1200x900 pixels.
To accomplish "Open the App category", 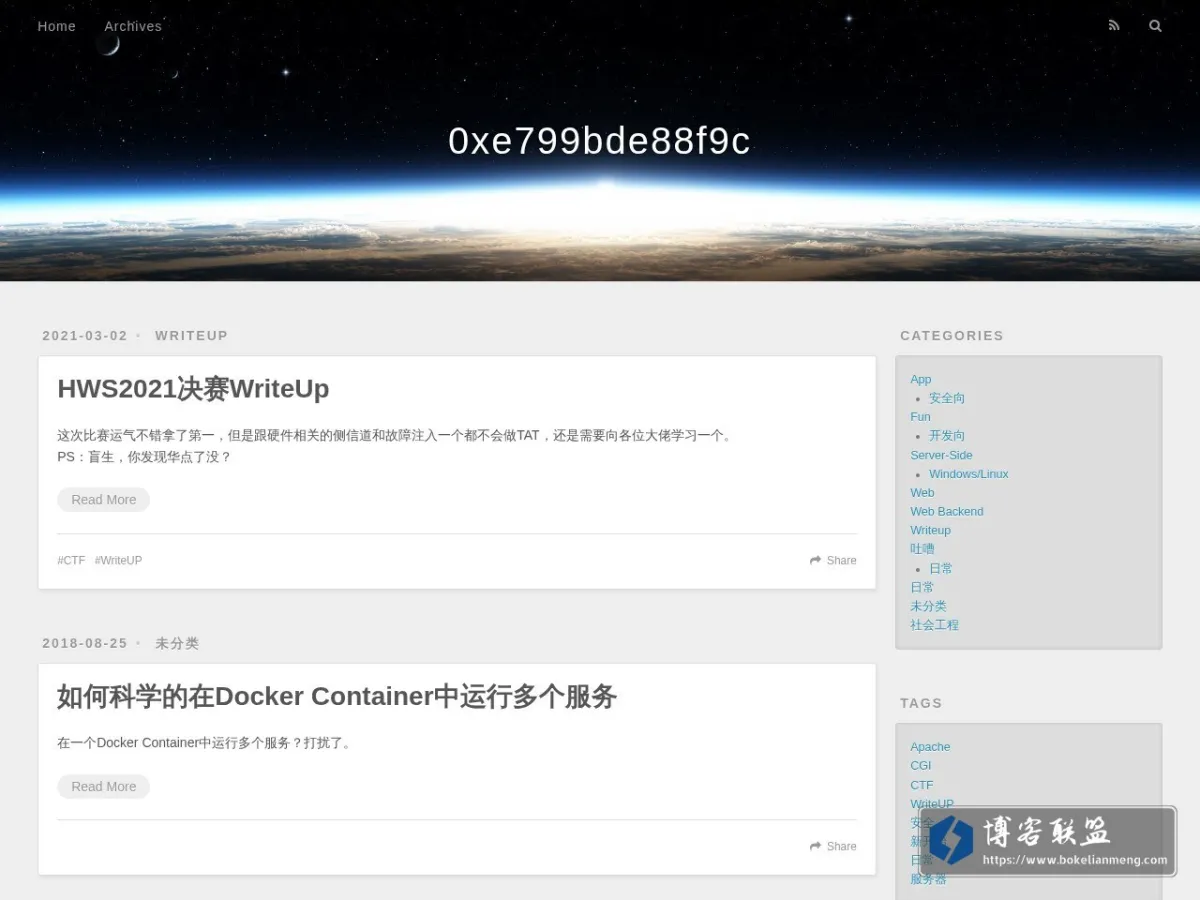I will [921, 379].
